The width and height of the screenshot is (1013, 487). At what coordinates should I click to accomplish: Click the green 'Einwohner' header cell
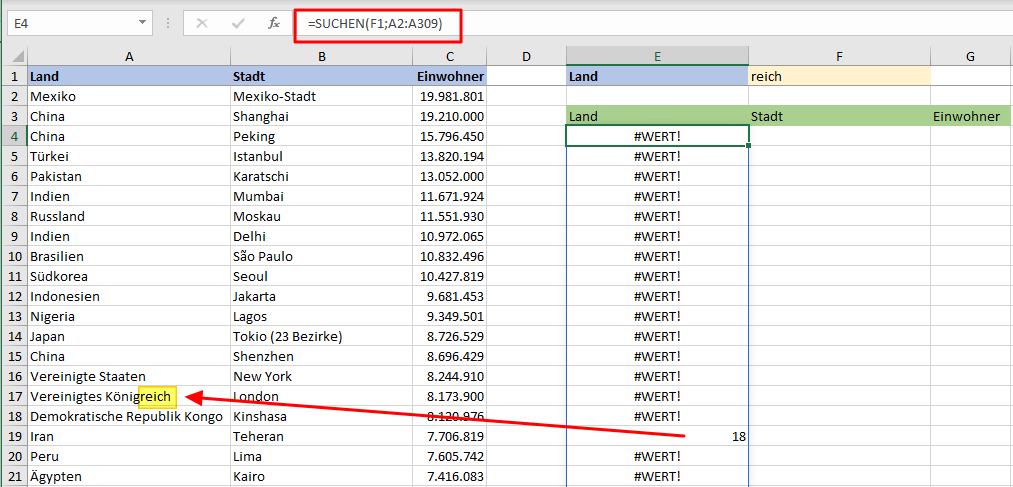970,116
